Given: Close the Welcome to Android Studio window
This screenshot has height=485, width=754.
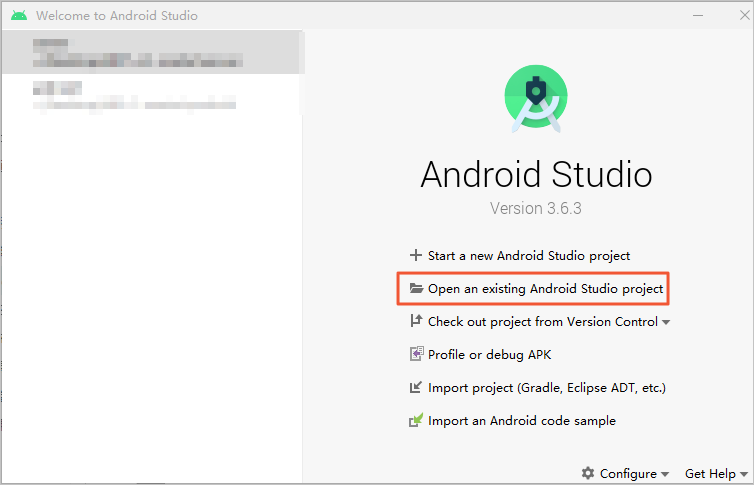Looking at the screenshot, I should (744, 15).
